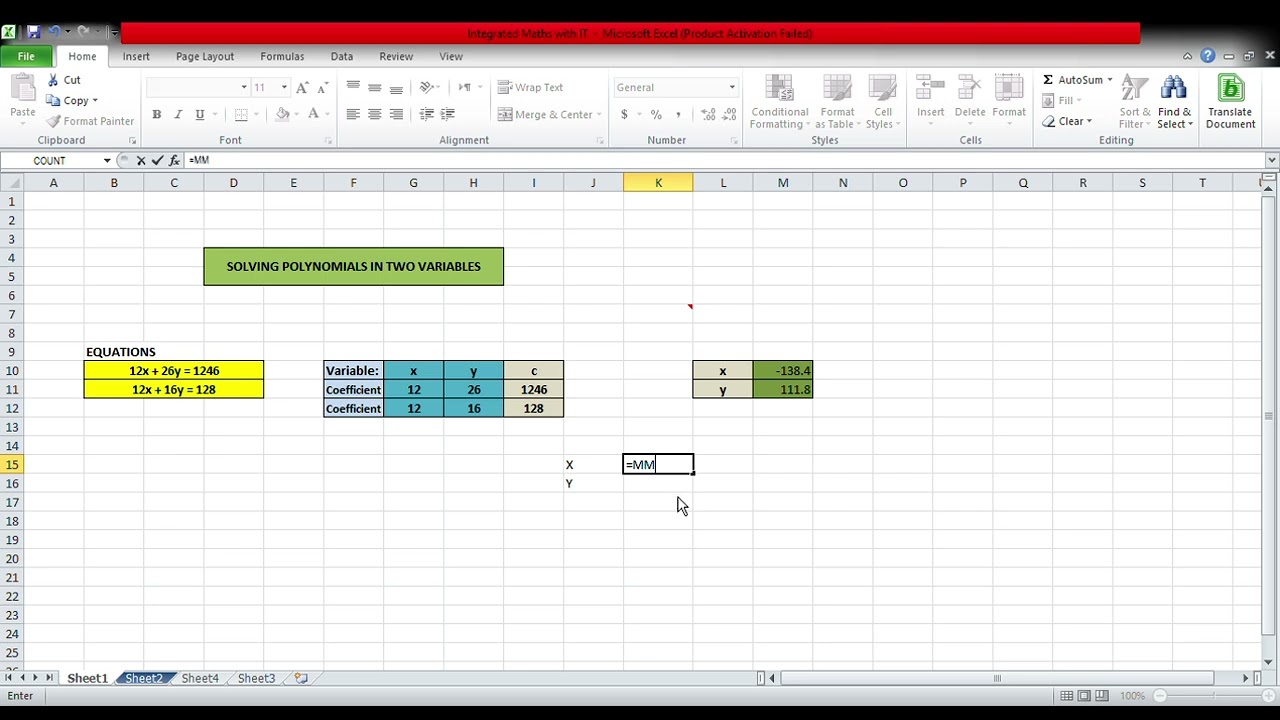Image resolution: width=1280 pixels, height=720 pixels.
Task: Switch to the Review tab
Action: 396,56
